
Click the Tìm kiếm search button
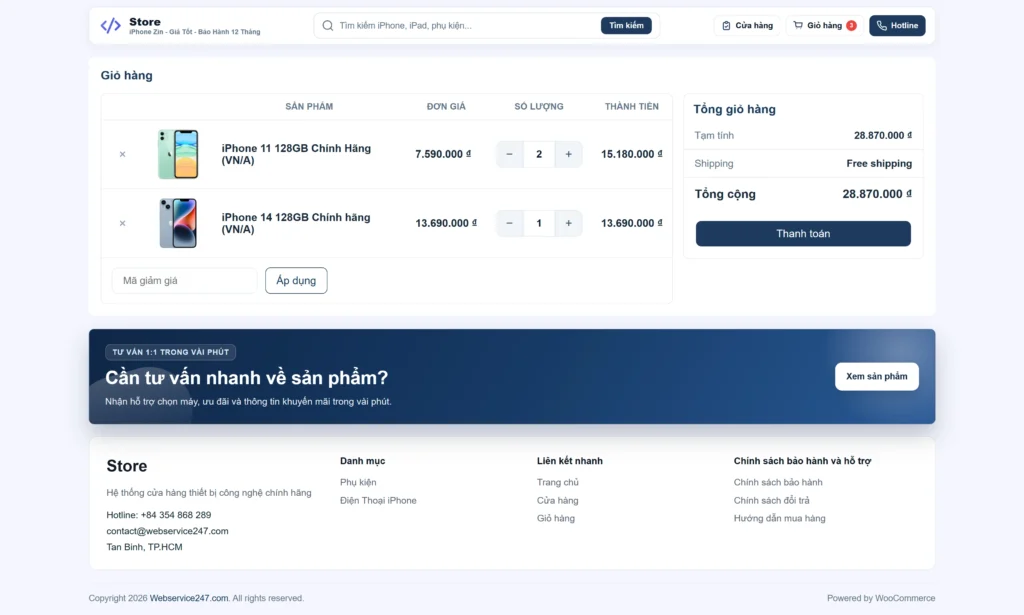(626, 25)
